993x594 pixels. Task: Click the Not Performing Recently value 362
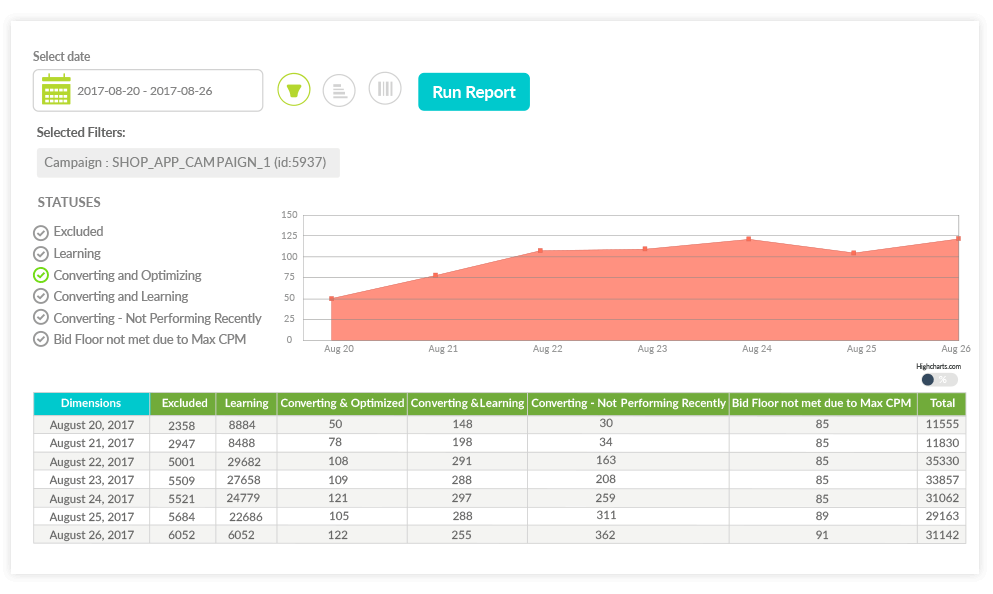click(x=605, y=535)
